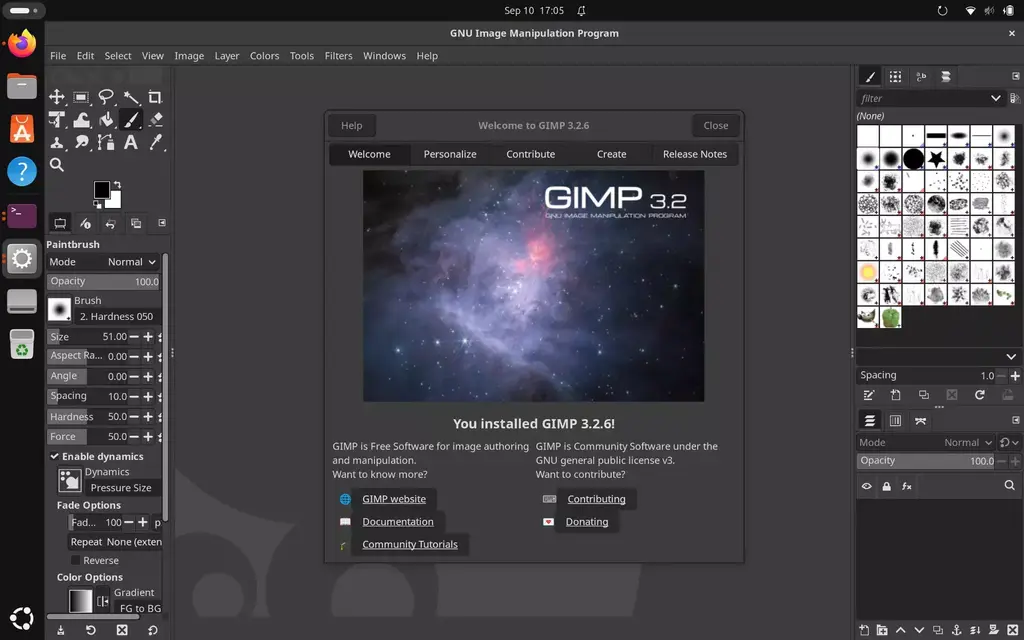Image resolution: width=1024 pixels, height=640 pixels.
Task: Switch to the Release Notes tab
Action: click(x=695, y=154)
